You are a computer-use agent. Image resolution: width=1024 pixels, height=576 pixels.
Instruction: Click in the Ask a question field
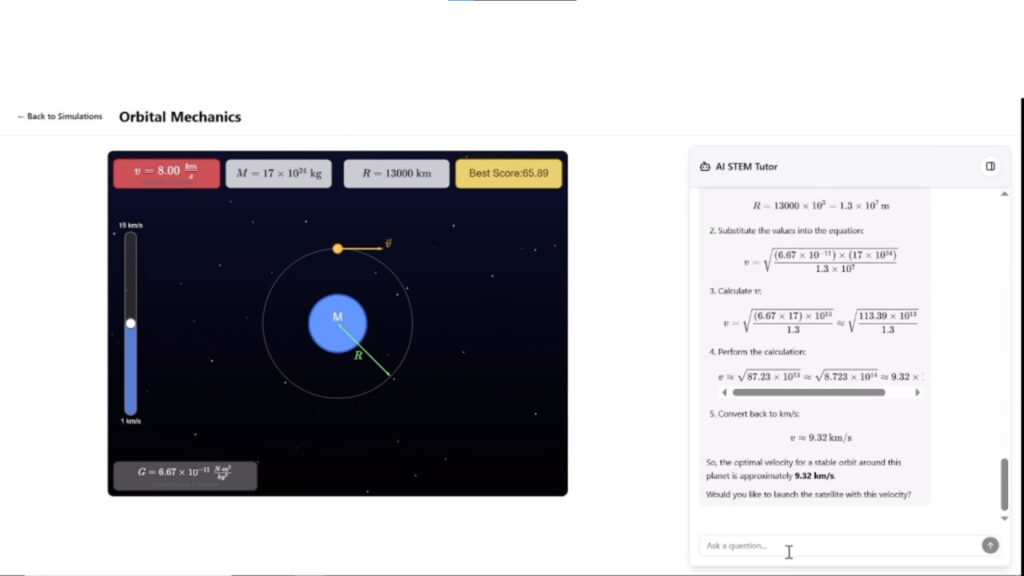840,545
